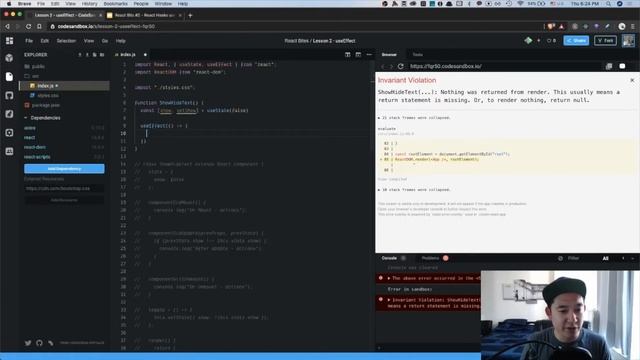This screenshot has width=640, height=360.
Task: Click the like heart counter in header
Action: tap(551, 40)
